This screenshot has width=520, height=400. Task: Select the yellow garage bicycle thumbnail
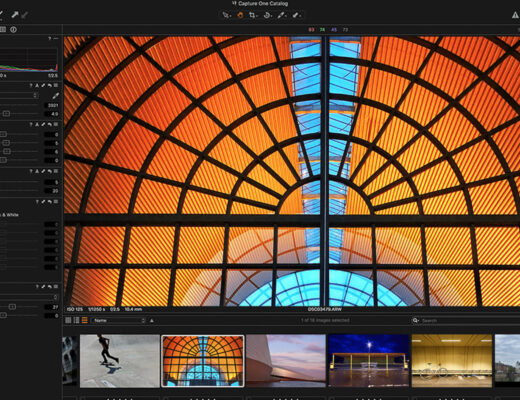point(452,361)
